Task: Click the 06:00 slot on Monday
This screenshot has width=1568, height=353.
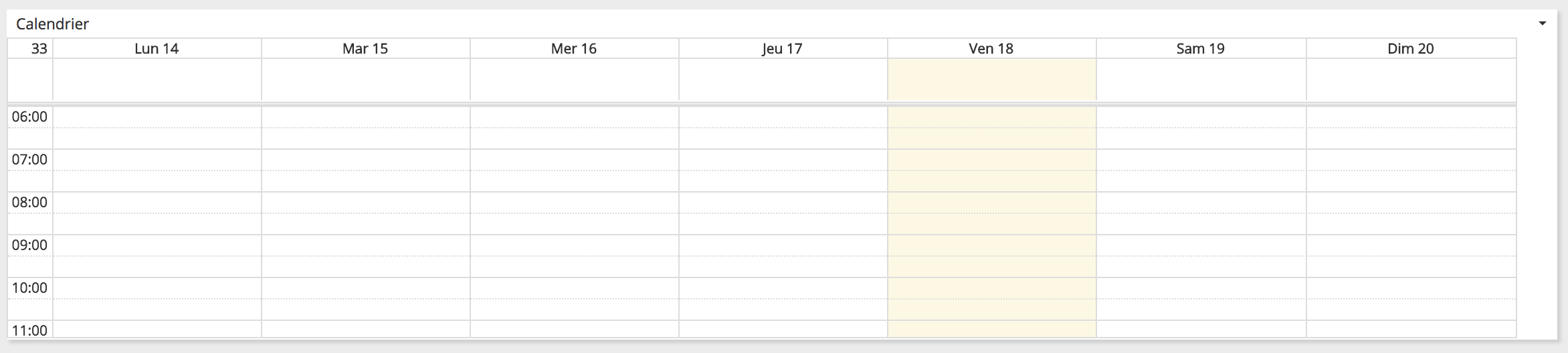Action: pos(157,118)
